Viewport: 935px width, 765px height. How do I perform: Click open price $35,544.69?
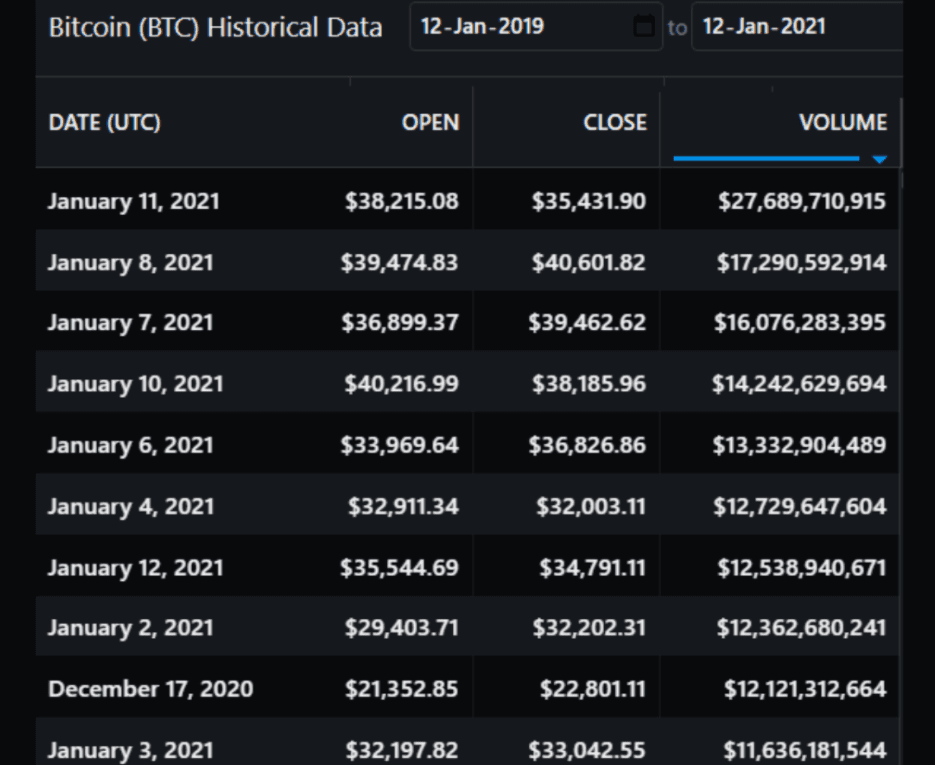pyautogui.click(x=400, y=567)
